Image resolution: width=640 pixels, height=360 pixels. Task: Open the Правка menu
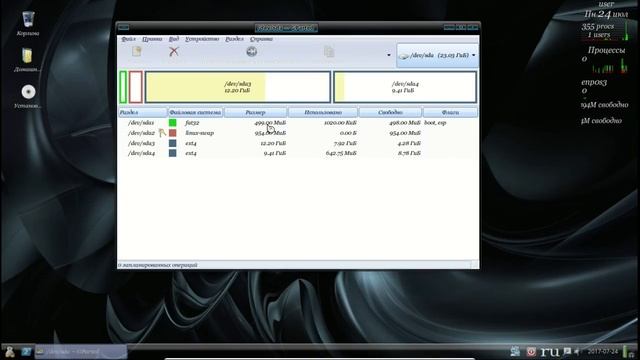(152, 39)
